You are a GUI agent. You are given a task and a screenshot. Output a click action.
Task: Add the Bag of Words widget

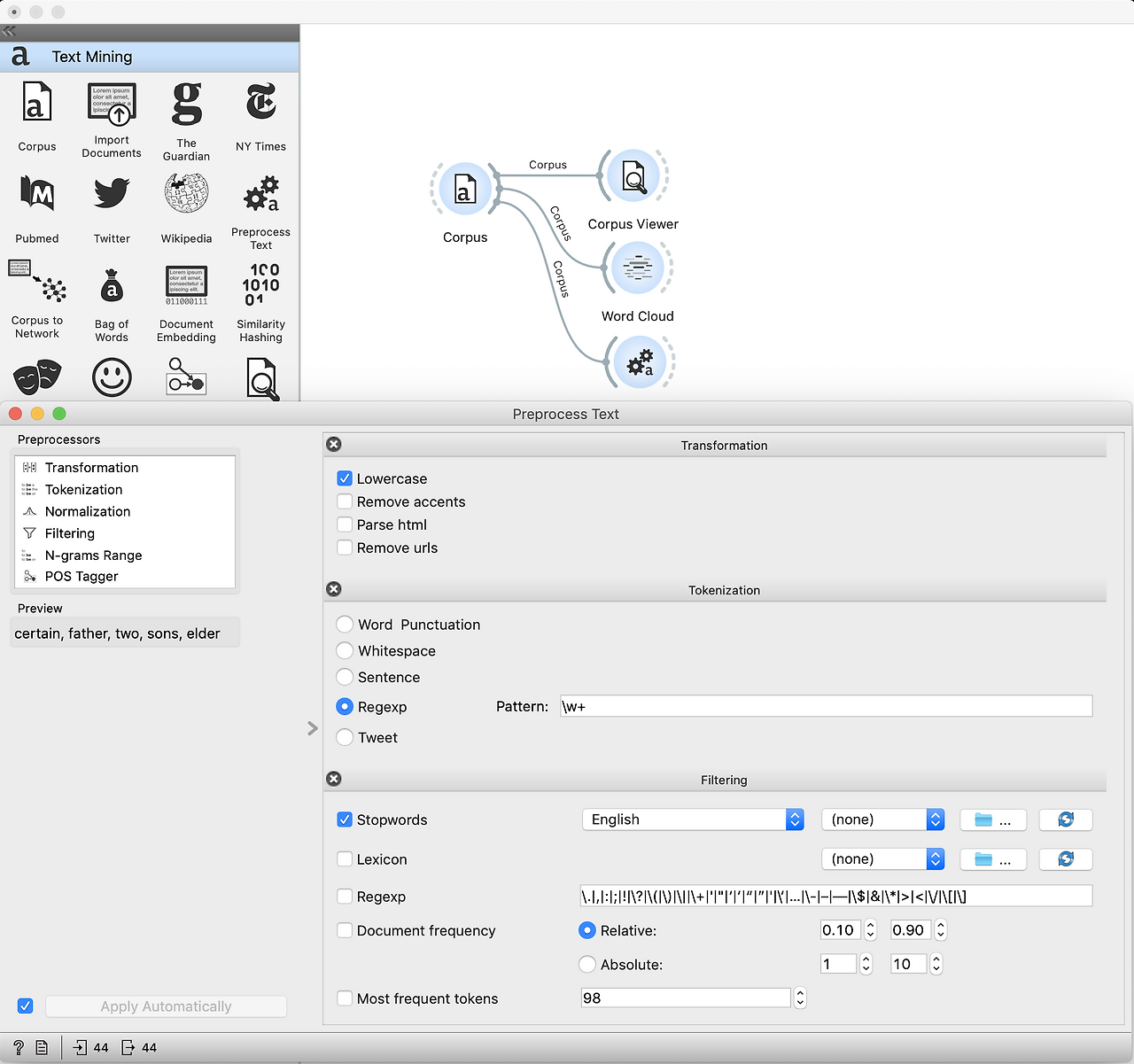pos(112,304)
